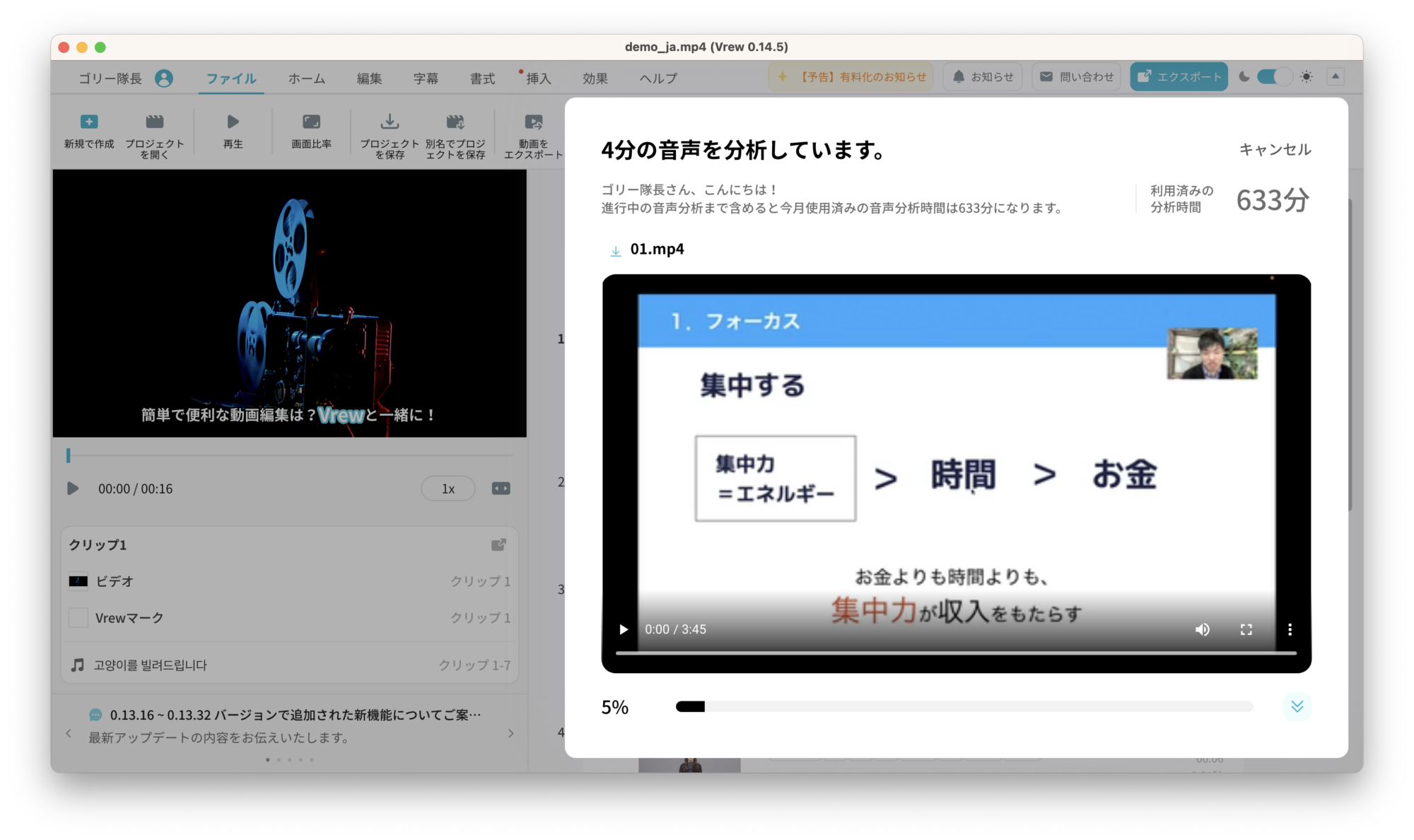Viewport: 1414px width, 840px height.
Task: Click the 01.mp4 video seek bar
Action: click(956, 653)
